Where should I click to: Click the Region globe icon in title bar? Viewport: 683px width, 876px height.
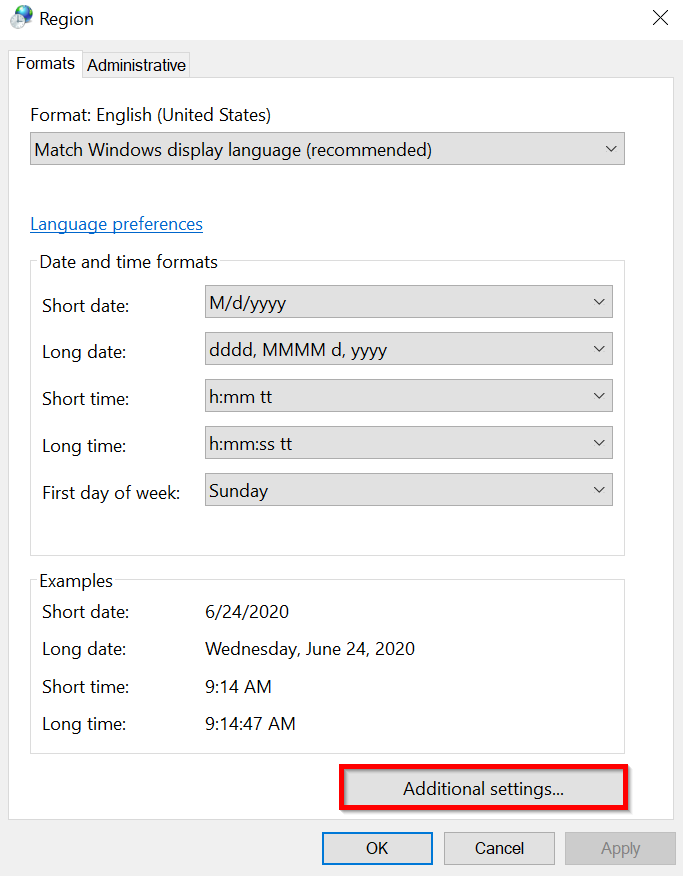point(21,17)
